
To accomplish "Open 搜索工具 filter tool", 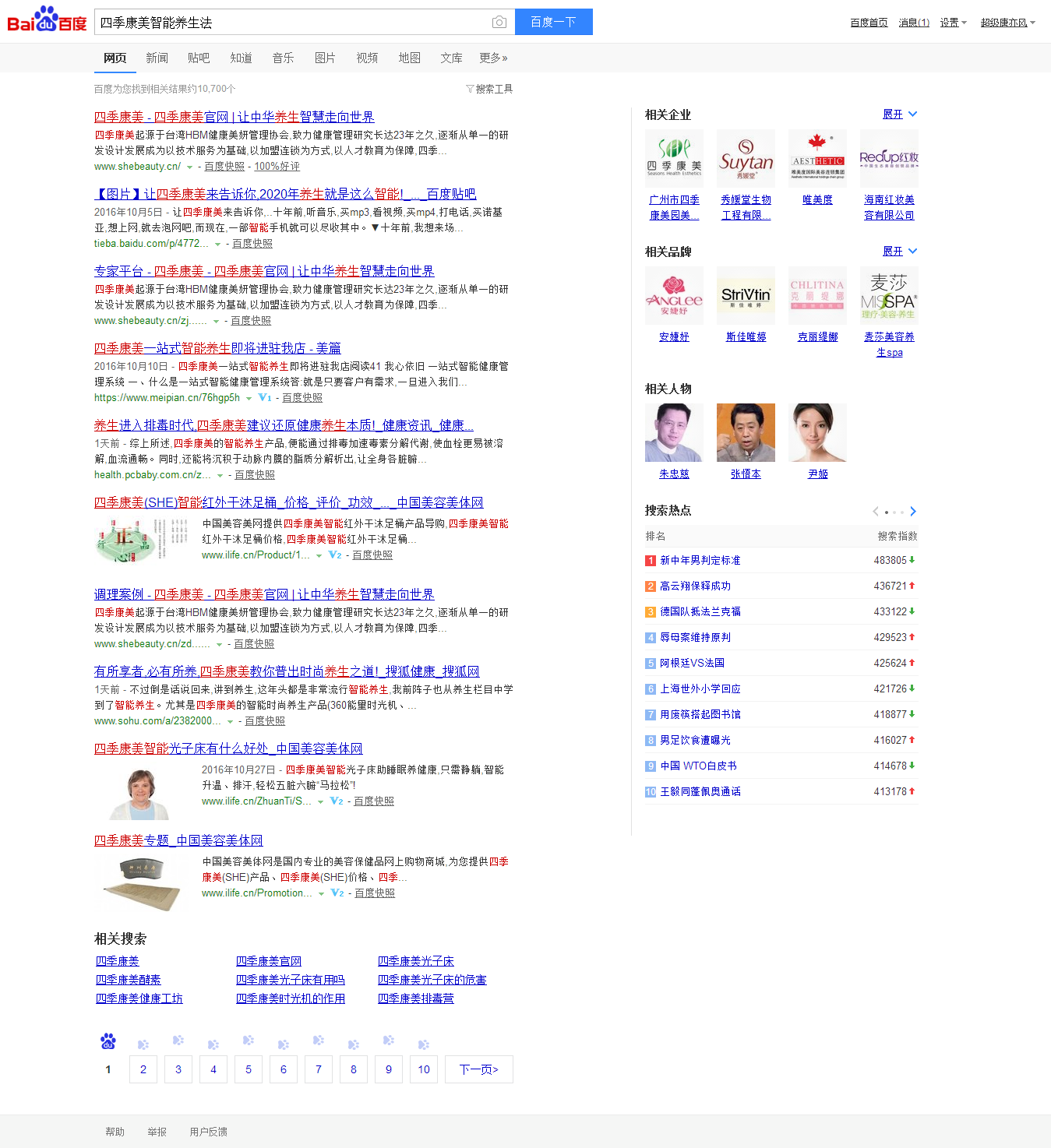I will click(489, 89).
